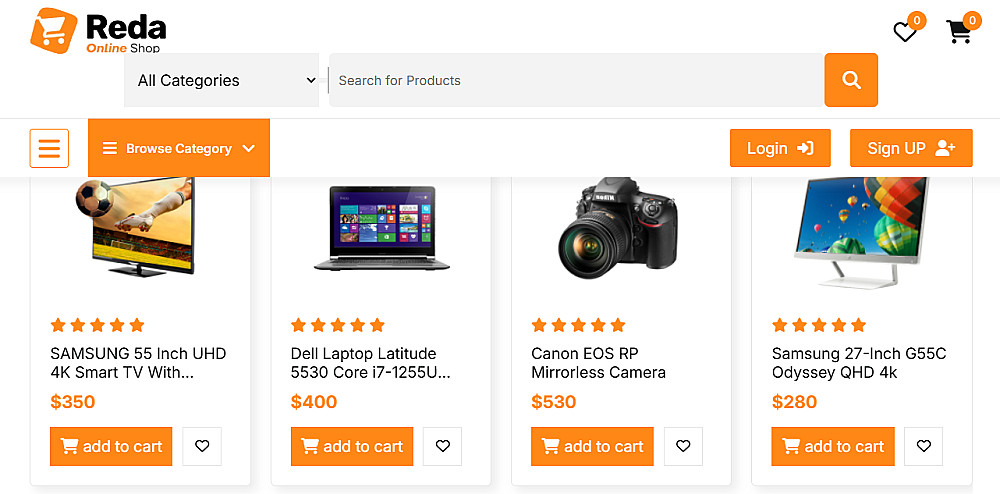The width and height of the screenshot is (1000, 494).
Task: Add Dell Laptop Latitude to cart
Action: [352, 446]
